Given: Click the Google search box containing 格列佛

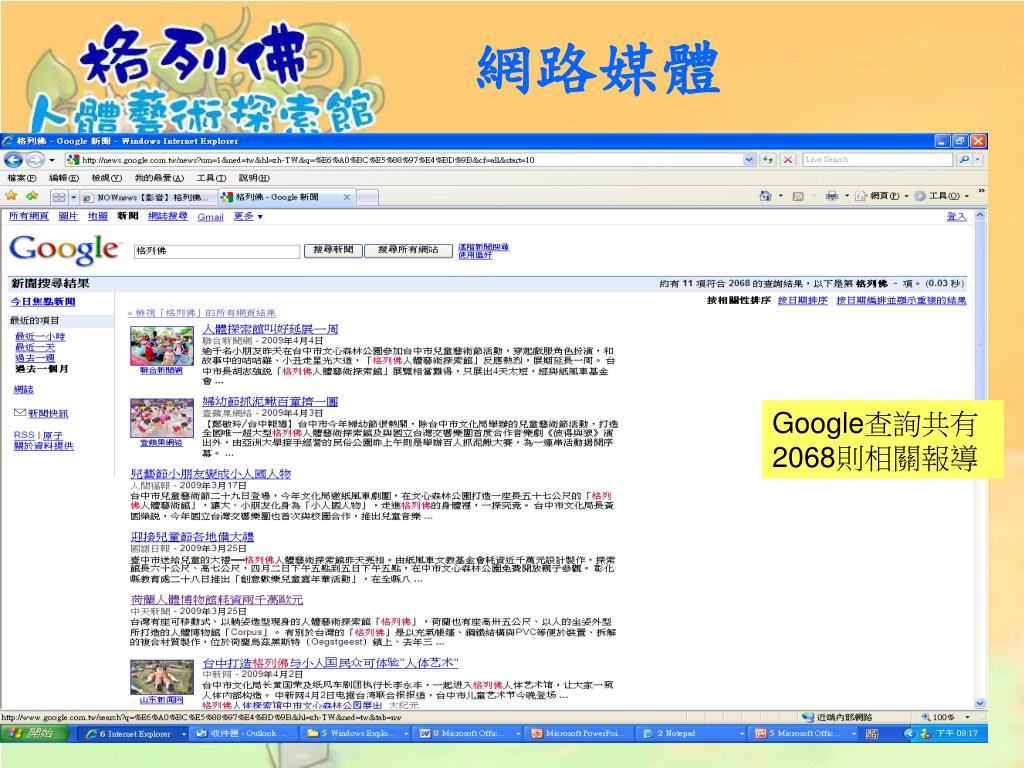Looking at the screenshot, I should tap(216, 251).
